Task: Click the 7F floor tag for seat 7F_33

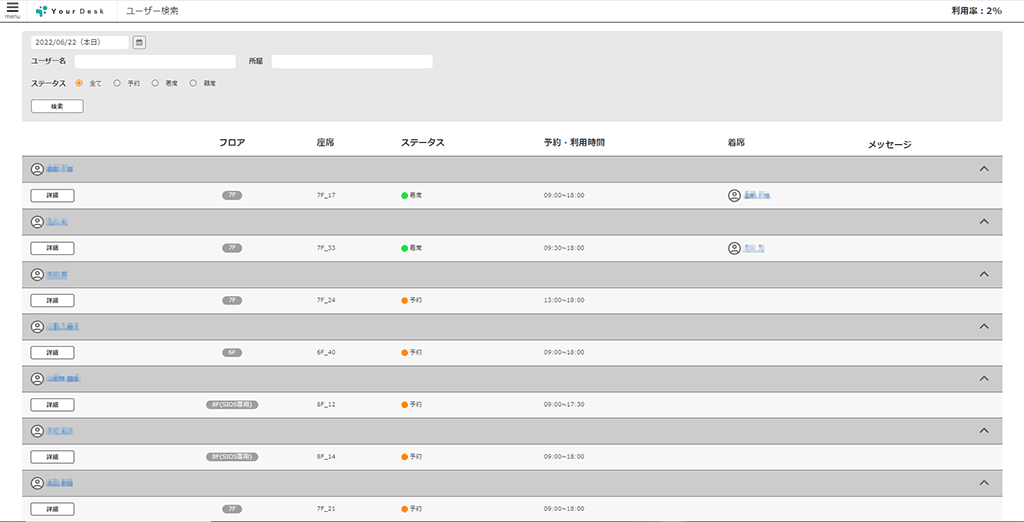Action: pyautogui.click(x=232, y=248)
